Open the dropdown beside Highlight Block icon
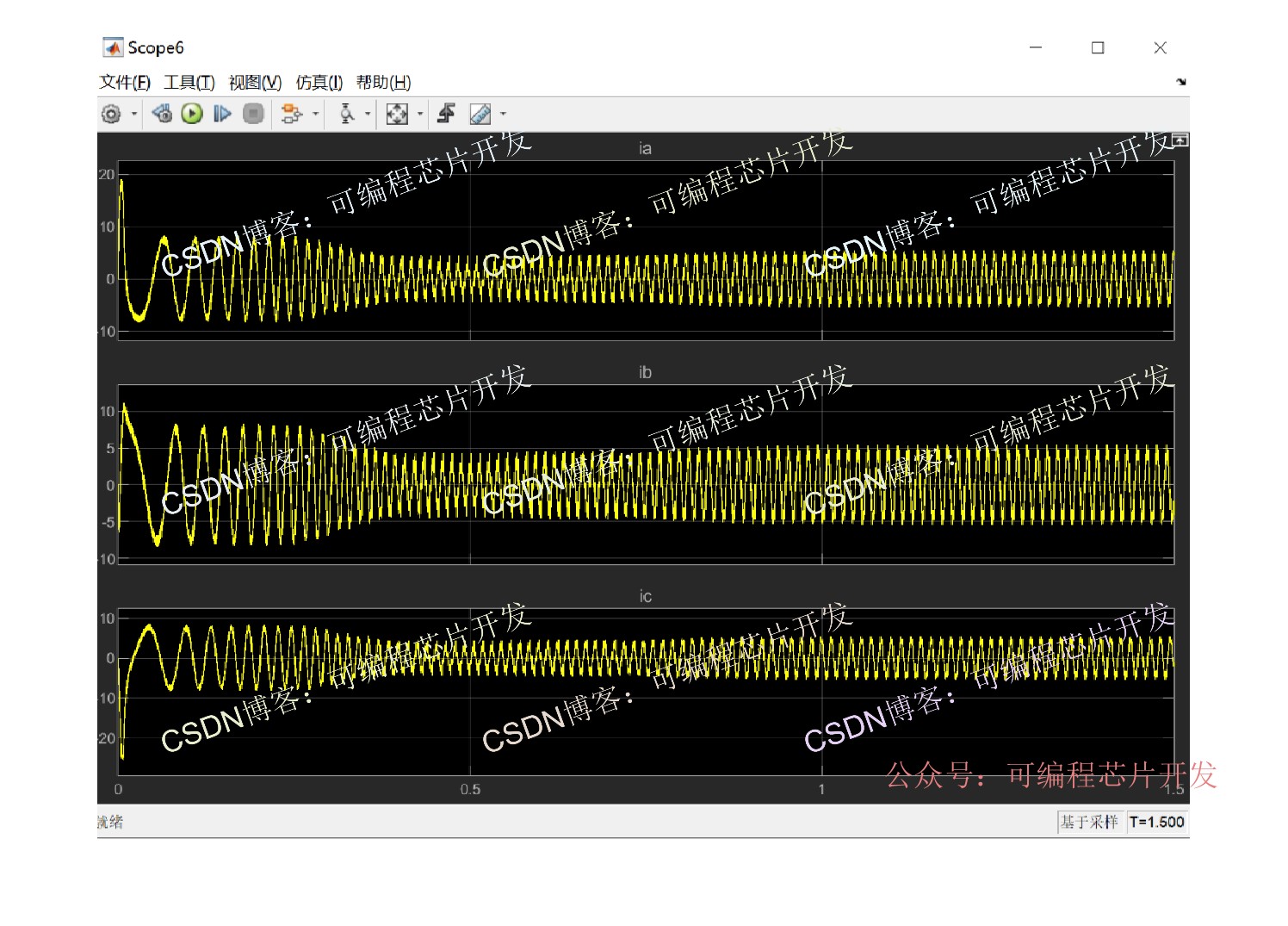This screenshot has width=1288, height=926. click(316, 114)
